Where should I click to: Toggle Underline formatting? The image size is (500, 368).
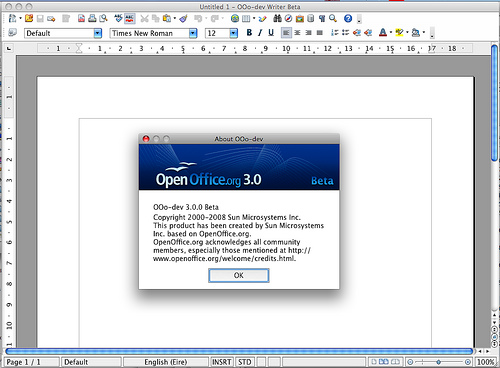point(271,32)
